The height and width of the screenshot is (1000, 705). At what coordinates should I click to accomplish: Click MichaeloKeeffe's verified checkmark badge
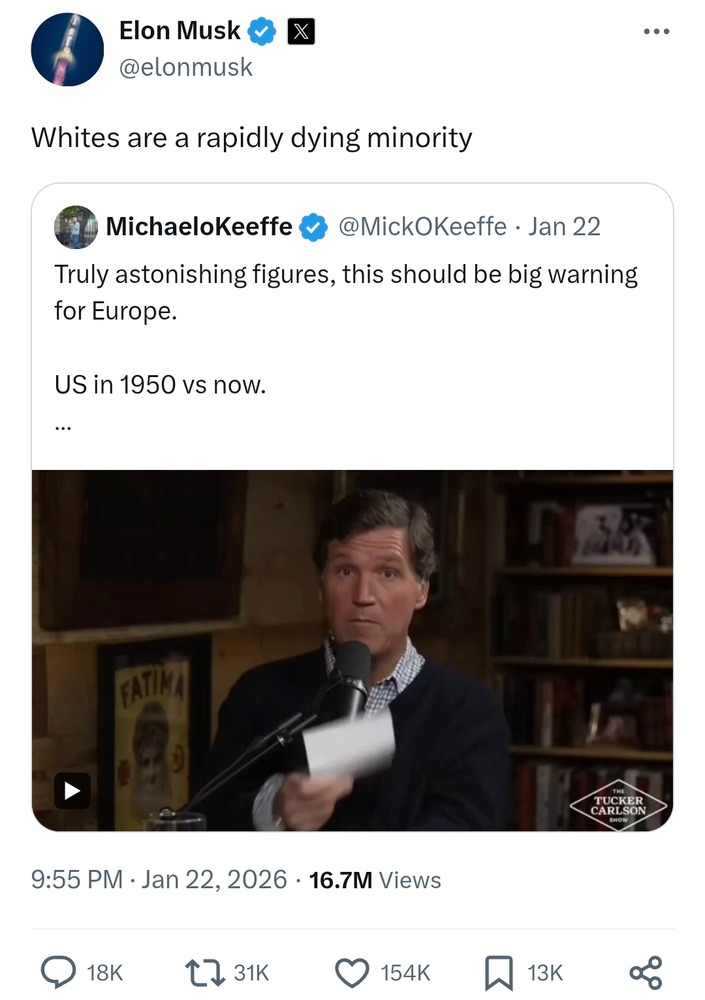point(314,228)
